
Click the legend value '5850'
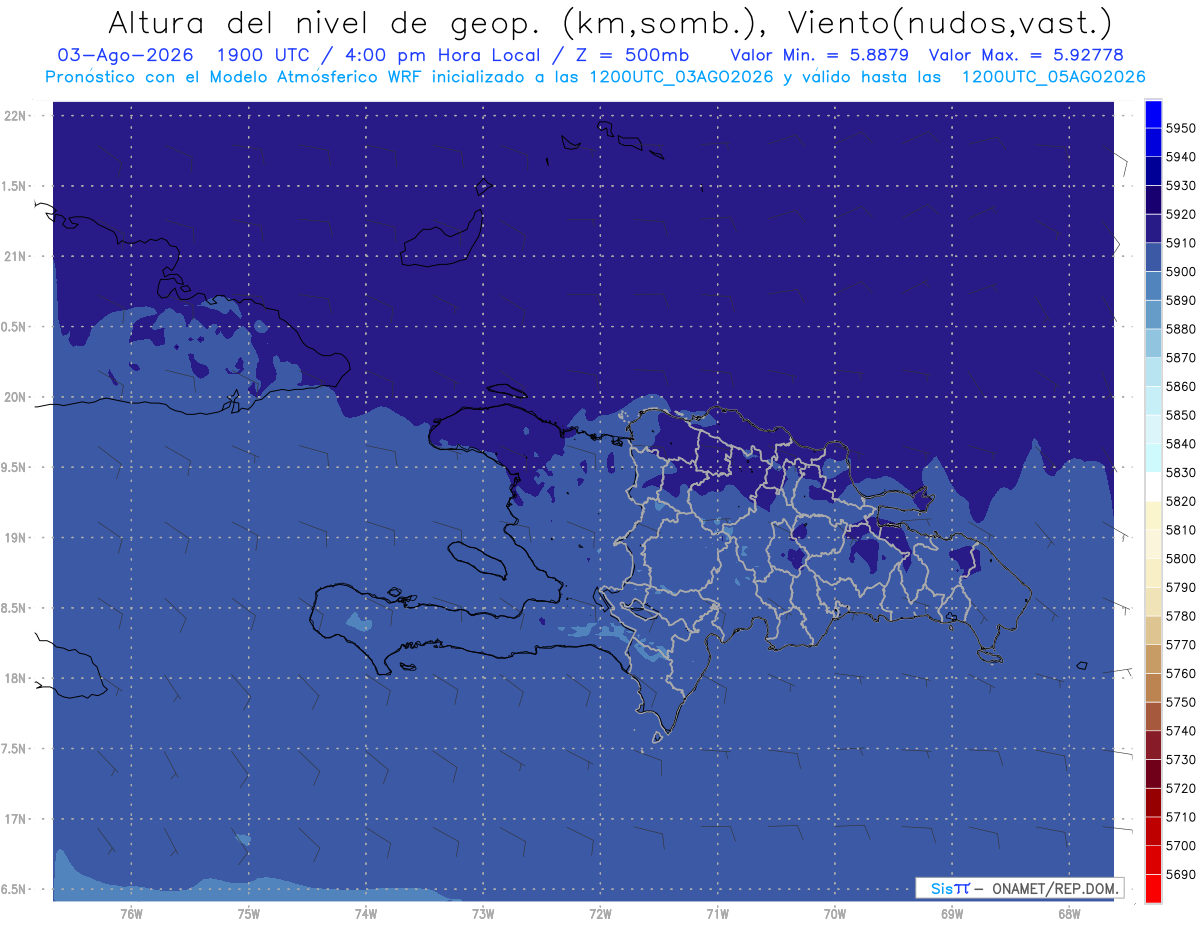tap(1180, 415)
